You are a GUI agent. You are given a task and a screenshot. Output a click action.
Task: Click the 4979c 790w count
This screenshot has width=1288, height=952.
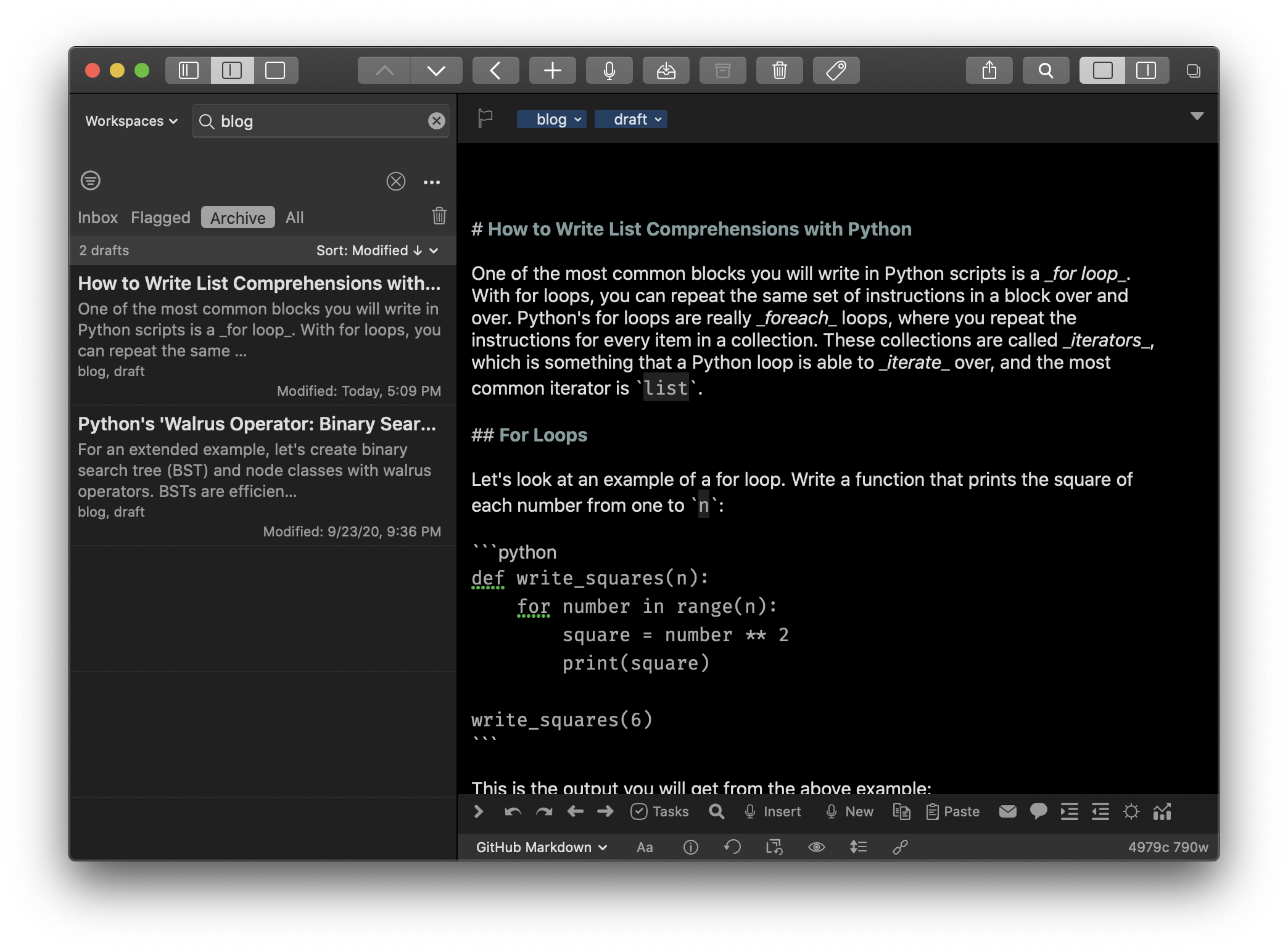point(1168,847)
